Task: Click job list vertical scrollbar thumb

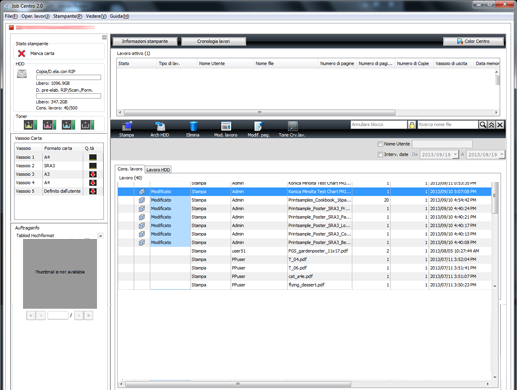Action: (x=495, y=197)
